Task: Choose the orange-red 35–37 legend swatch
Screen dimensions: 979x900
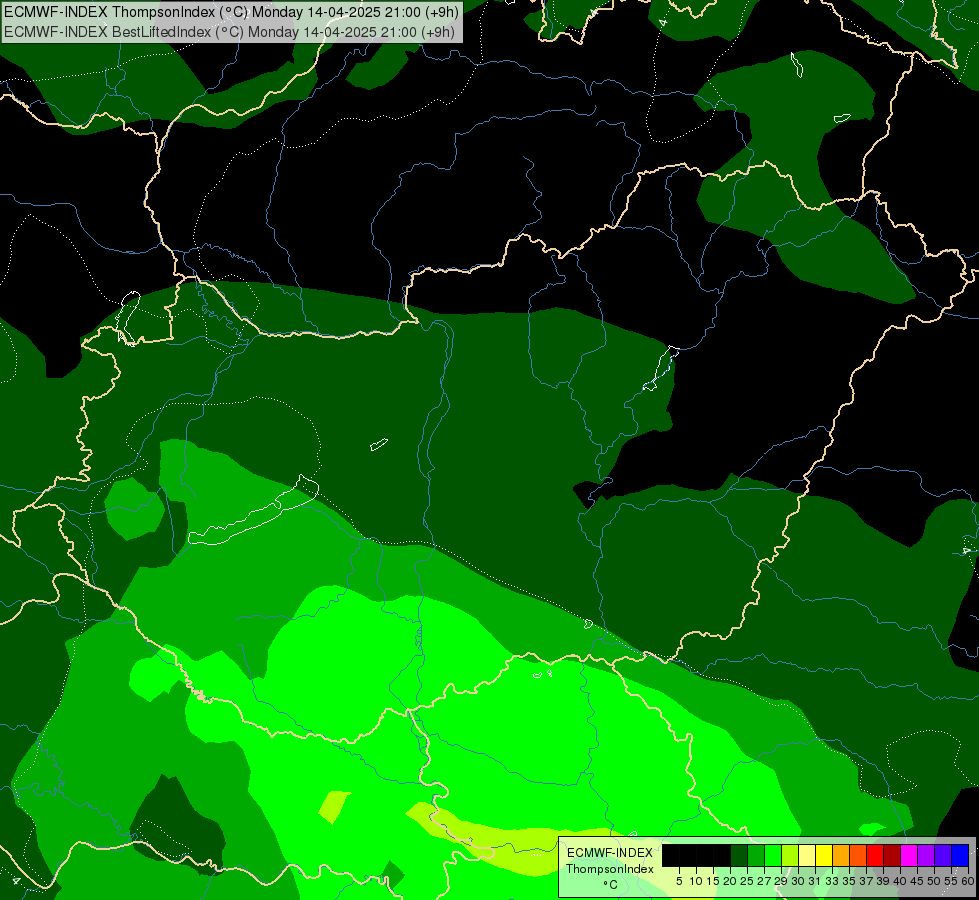Action: tap(858, 856)
